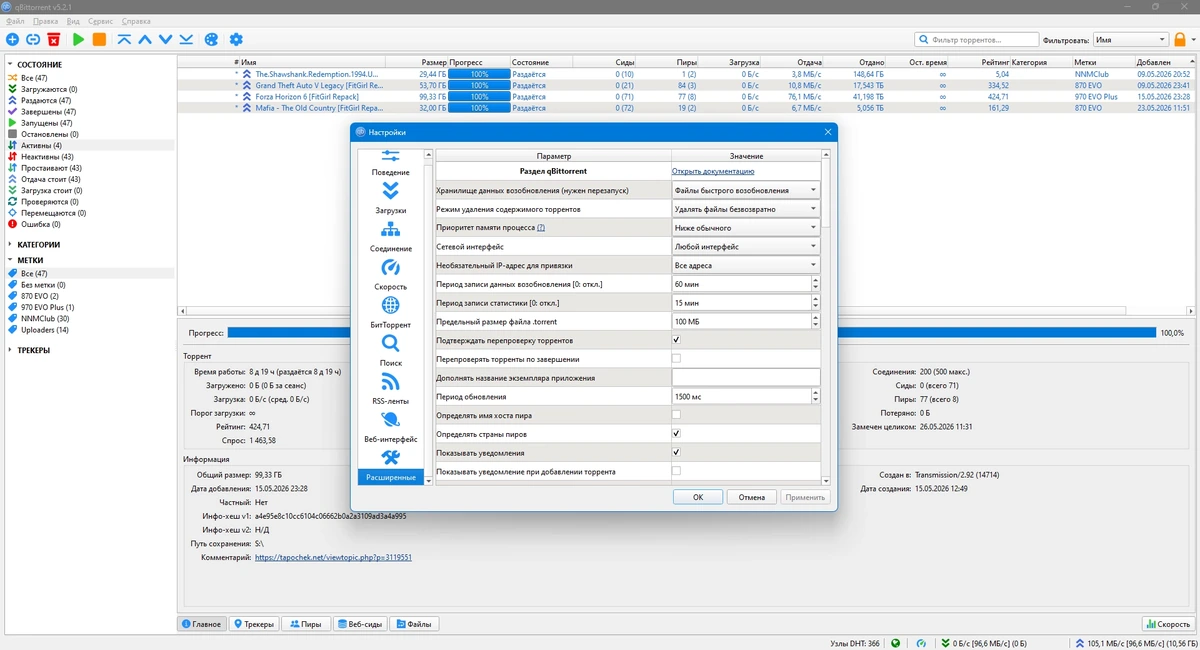Click the orange stop torrent icon
Image resolution: width=1200 pixels, height=650 pixels.
tap(99, 40)
